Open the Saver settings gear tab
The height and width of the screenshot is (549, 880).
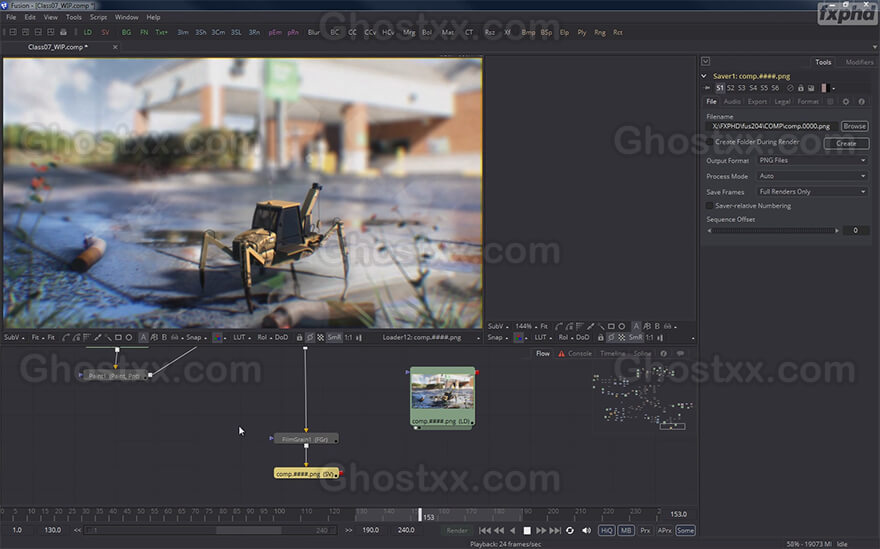click(846, 102)
